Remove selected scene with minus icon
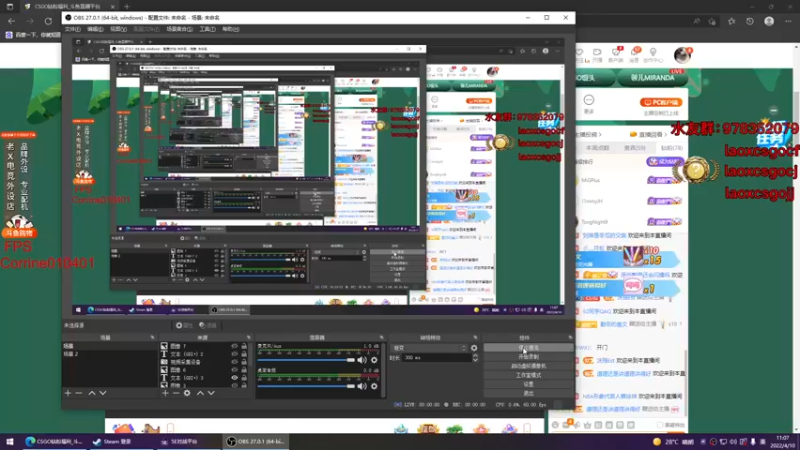The height and width of the screenshot is (450, 800). click(x=79, y=393)
